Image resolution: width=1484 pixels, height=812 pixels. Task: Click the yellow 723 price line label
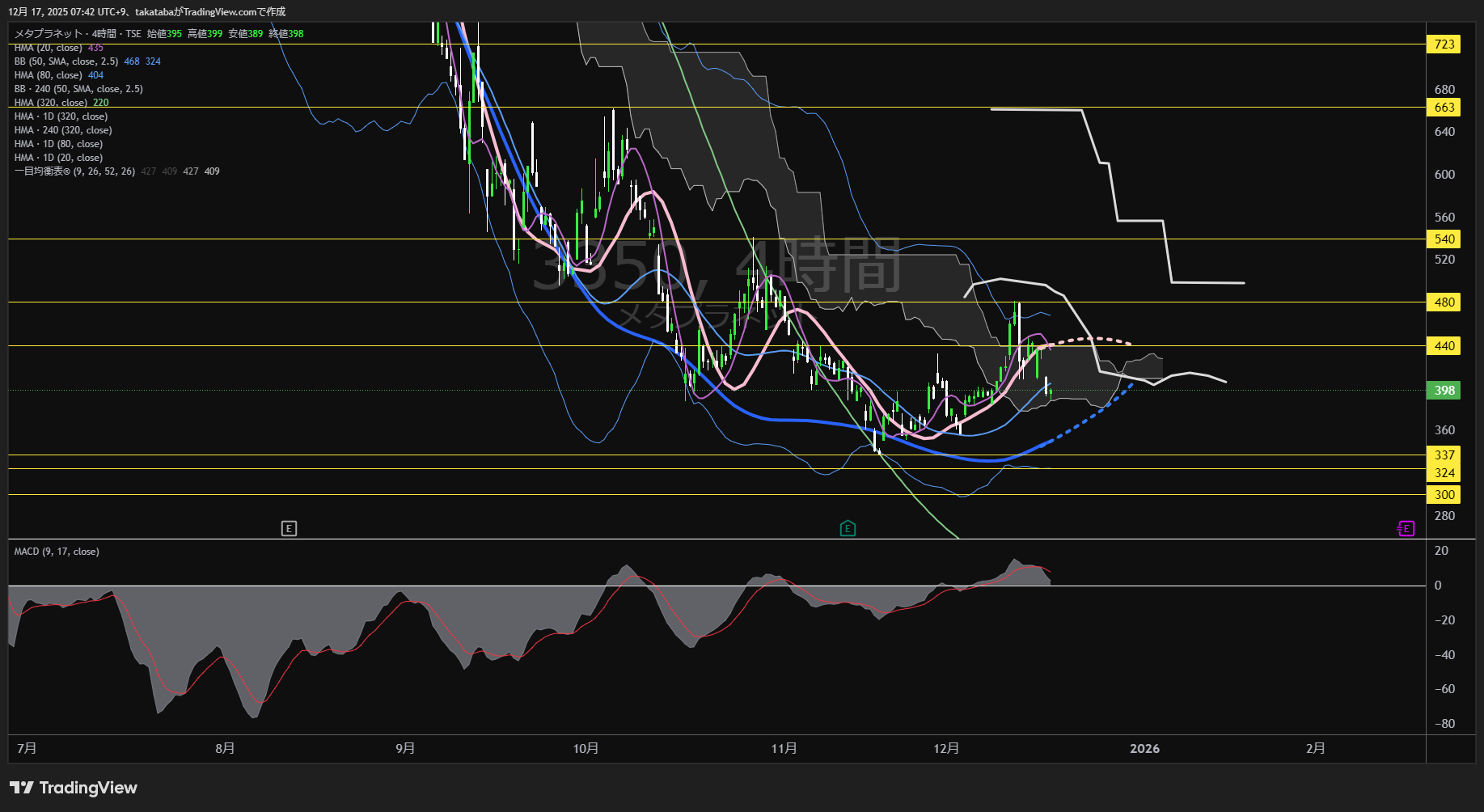1444,44
